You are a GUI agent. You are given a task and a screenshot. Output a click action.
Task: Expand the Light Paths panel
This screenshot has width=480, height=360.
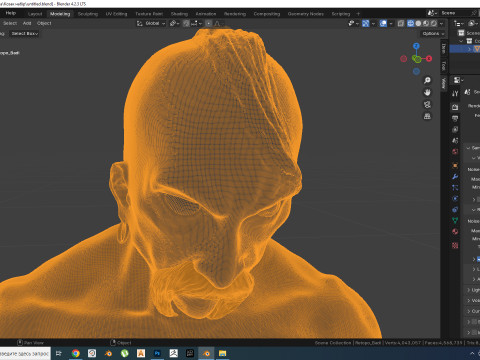[469, 290]
